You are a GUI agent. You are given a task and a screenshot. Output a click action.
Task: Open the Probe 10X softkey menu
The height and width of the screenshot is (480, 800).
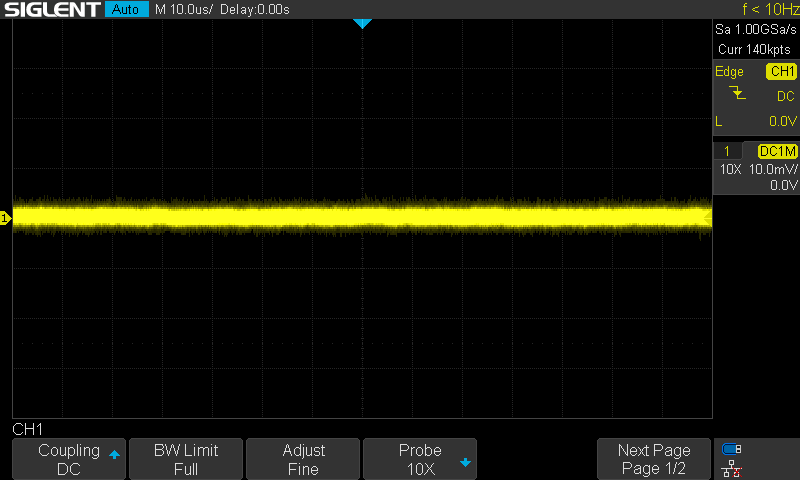click(x=420, y=459)
